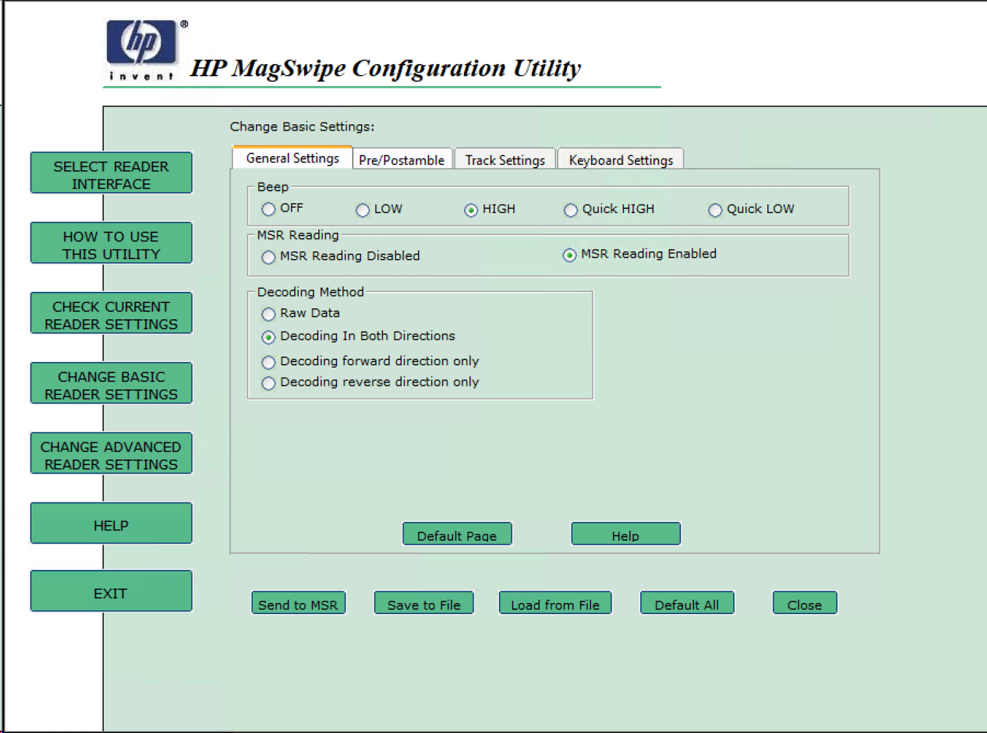Click the Beep group label

(273, 187)
